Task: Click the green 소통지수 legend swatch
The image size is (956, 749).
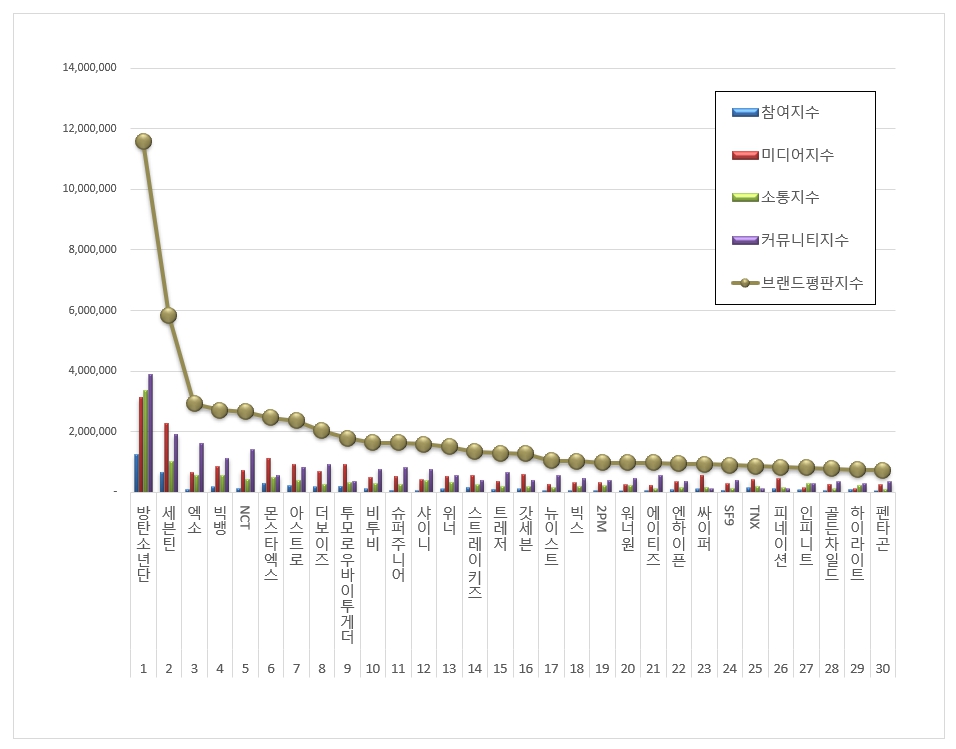Action: [745, 197]
